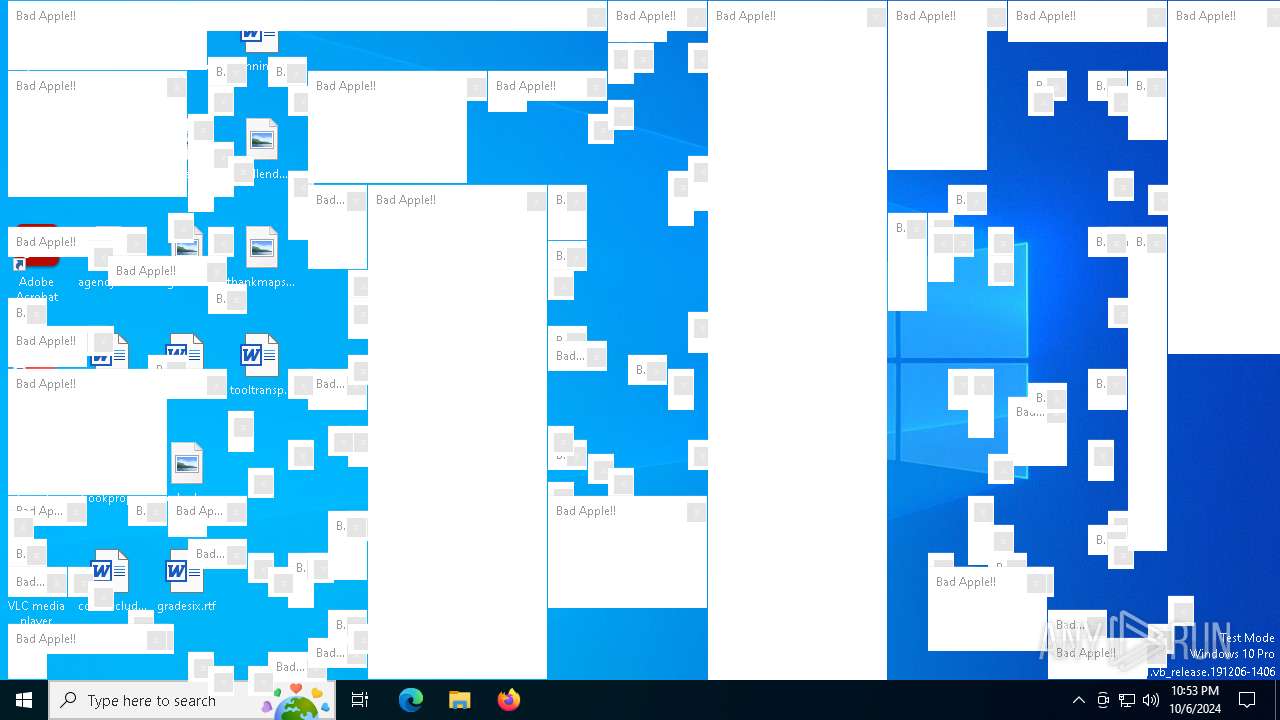Screen dimensions: 1280x720
Task: Click the gradesix.rtf file name label
Action: click(x=186, y=606)
